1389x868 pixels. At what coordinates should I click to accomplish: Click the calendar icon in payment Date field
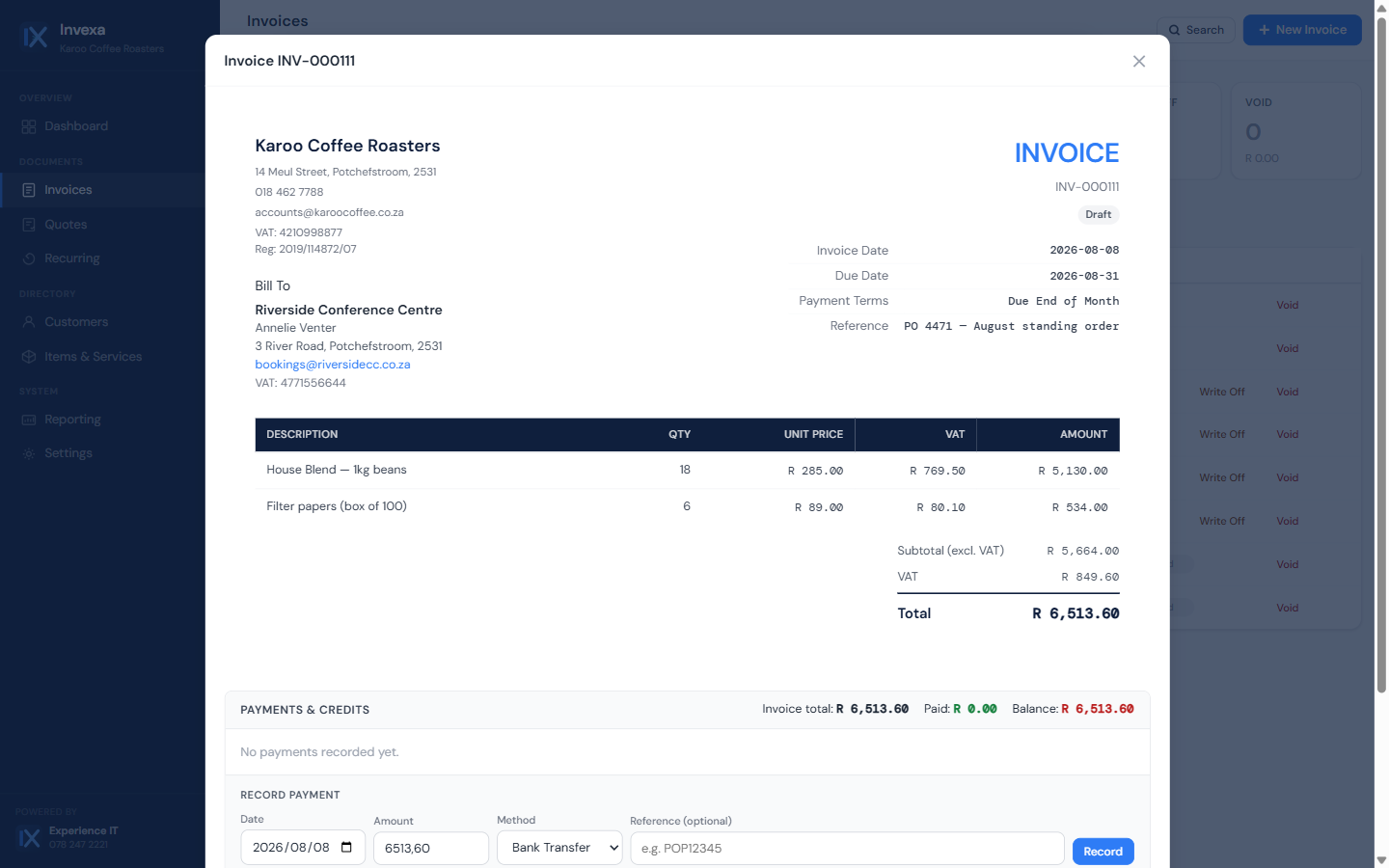tap(346, 848)
